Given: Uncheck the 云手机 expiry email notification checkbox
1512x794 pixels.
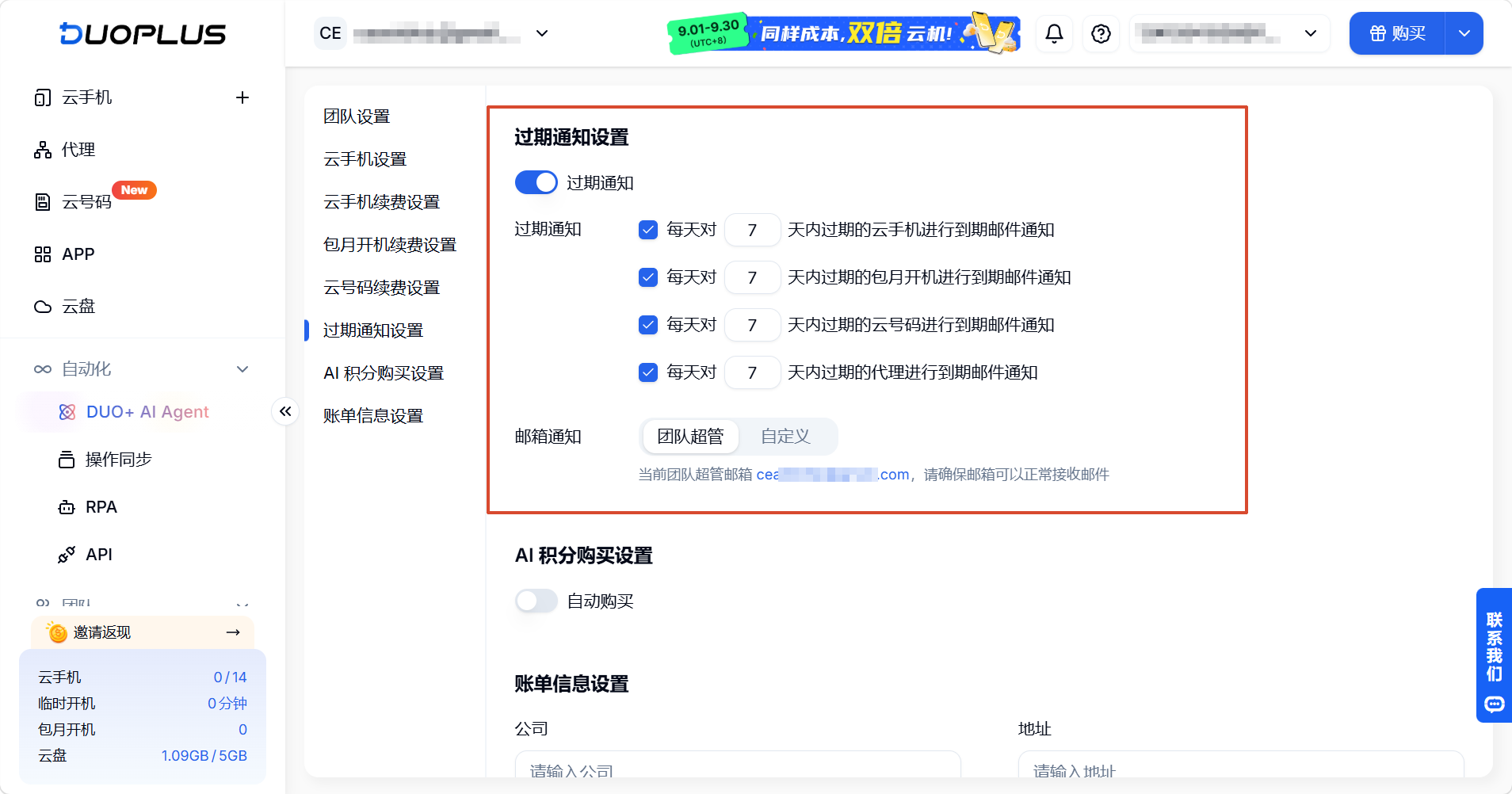Looking at the screenshot, I should coord(648,230).
